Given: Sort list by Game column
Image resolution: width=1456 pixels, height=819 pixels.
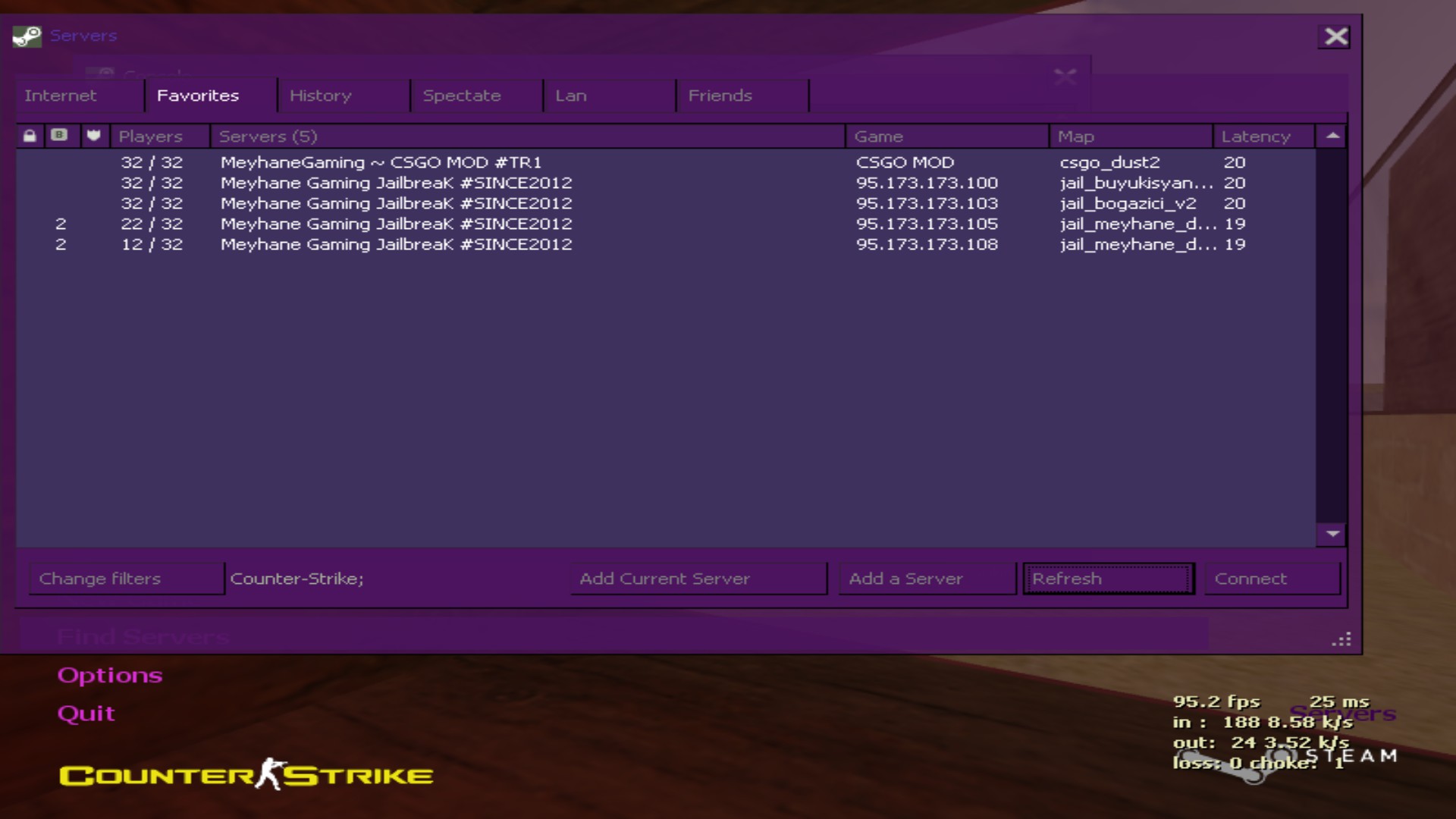Looking at the screenshot, I should (948, 136).
